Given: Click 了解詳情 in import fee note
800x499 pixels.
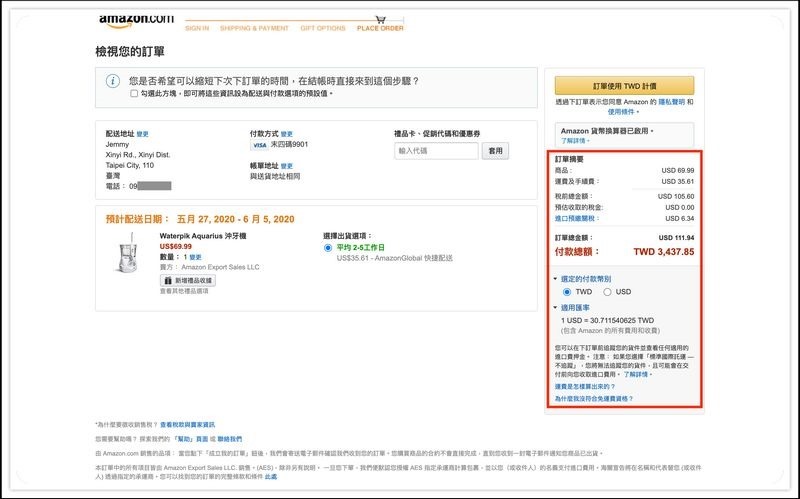Looking at the screenshot, I should [x=636, y=375].
